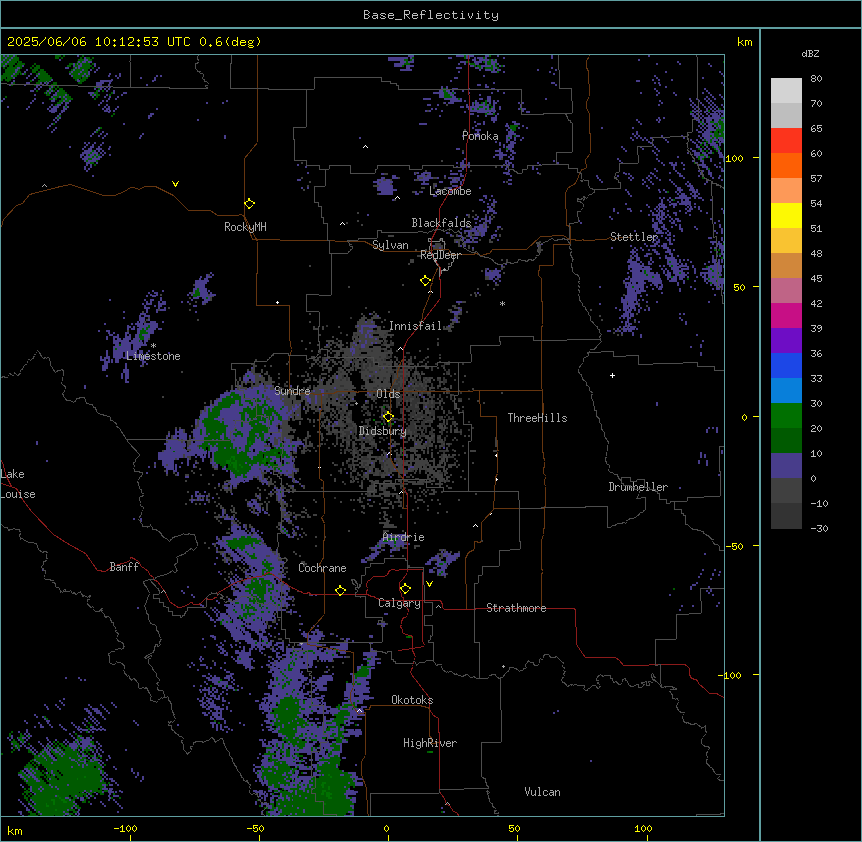This screenshot has width=862, height=842.
Task: Click the Didsbury label
Action: point(383,431)
